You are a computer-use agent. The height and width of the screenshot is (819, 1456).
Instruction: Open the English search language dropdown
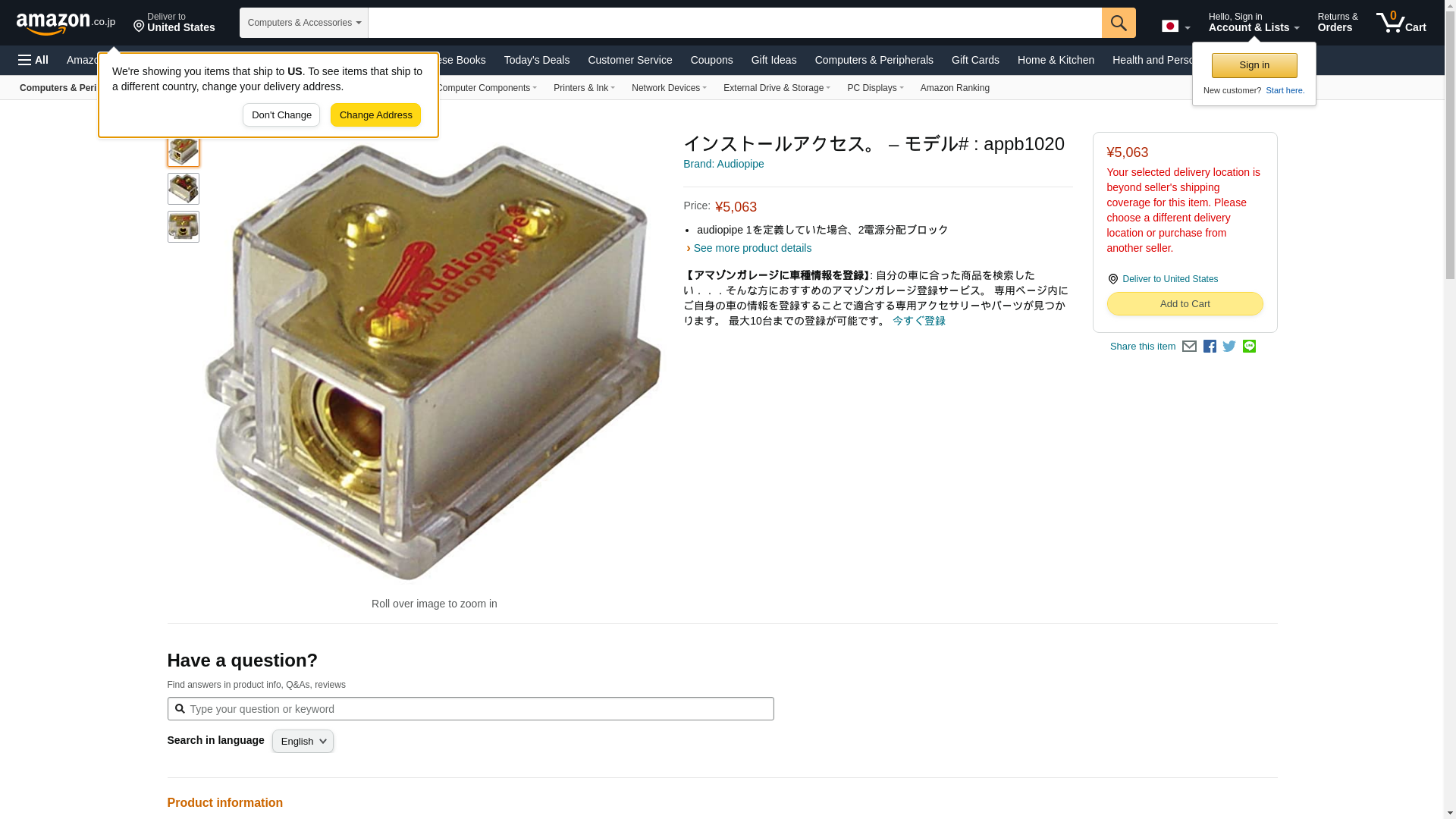click(x=303, y=742)
